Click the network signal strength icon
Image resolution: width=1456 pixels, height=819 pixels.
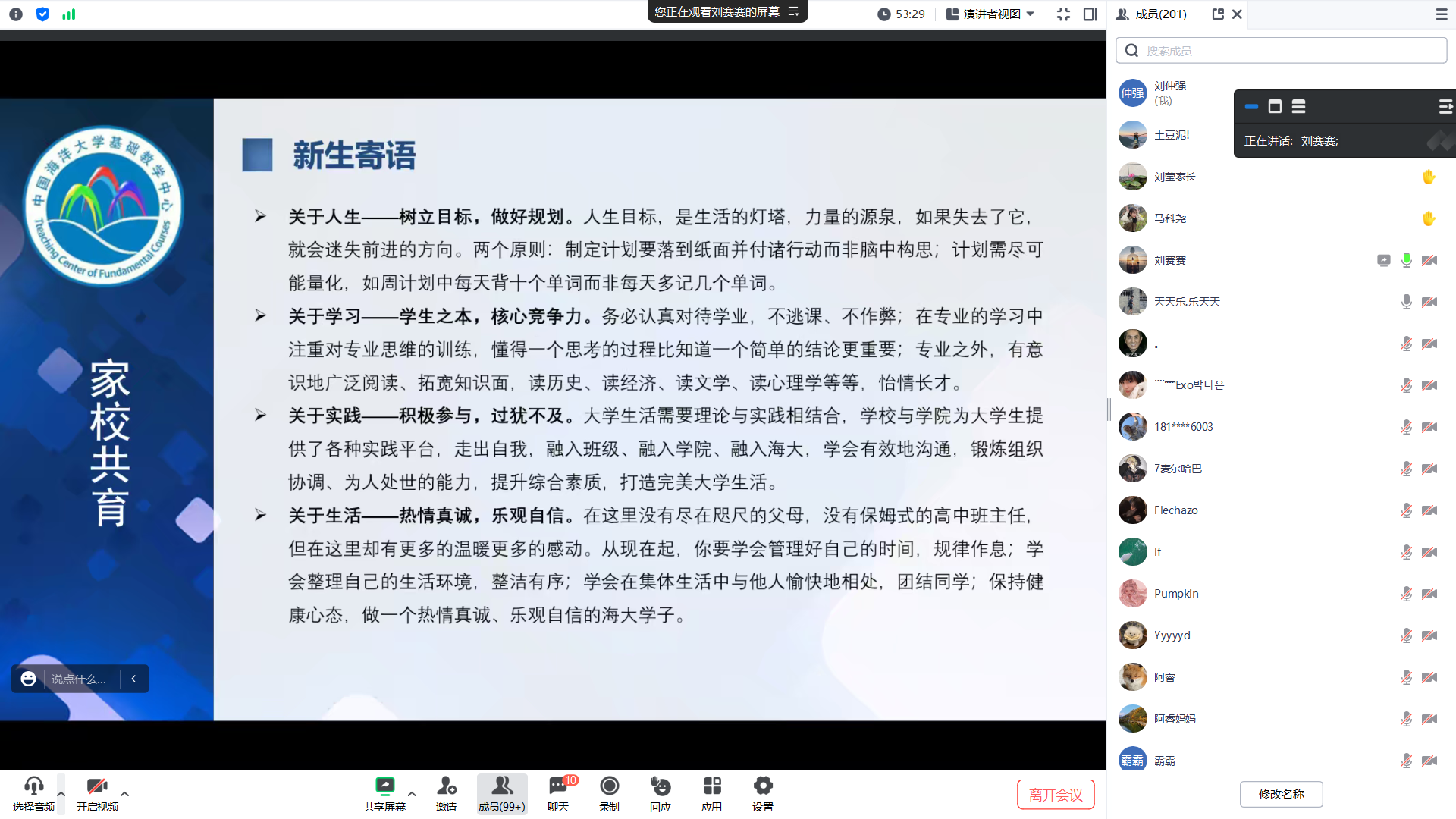click(69, 14)
